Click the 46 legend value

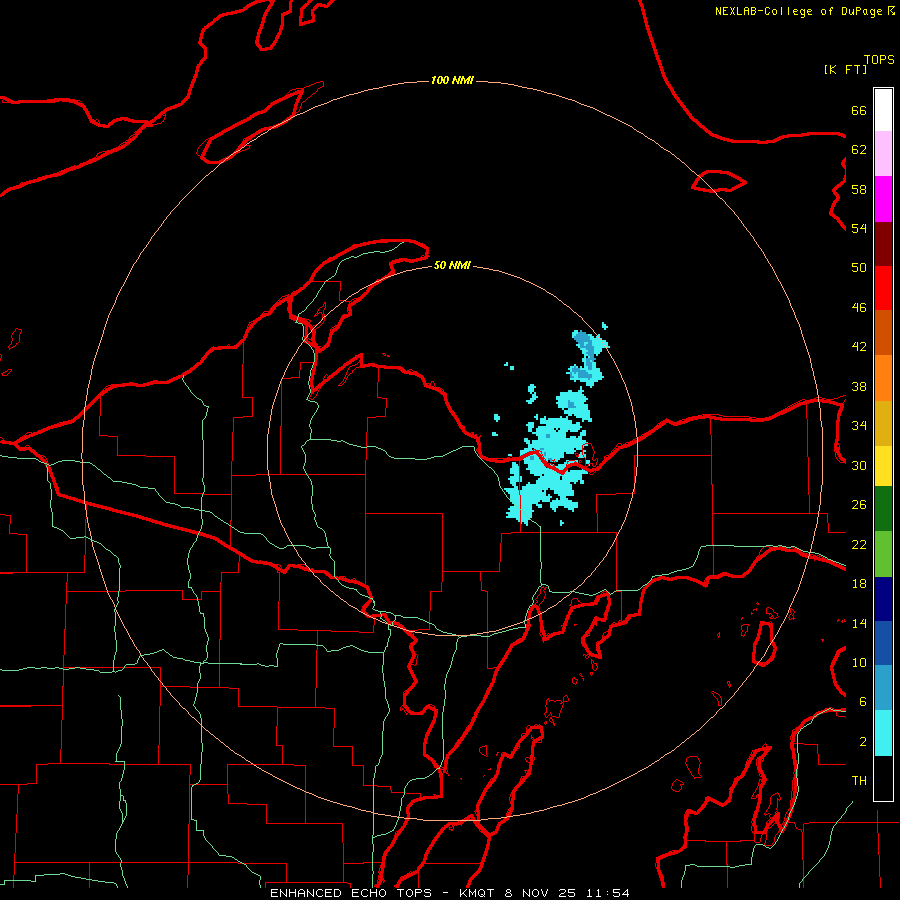(859, 308)
